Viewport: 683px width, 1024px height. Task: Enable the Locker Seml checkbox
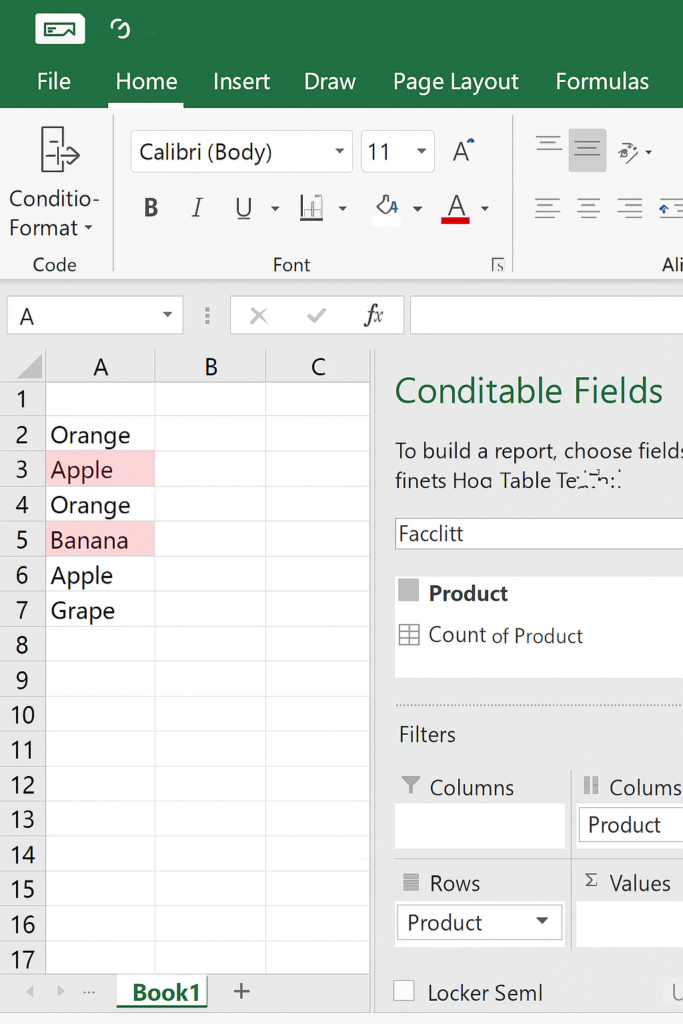[404, 991]
